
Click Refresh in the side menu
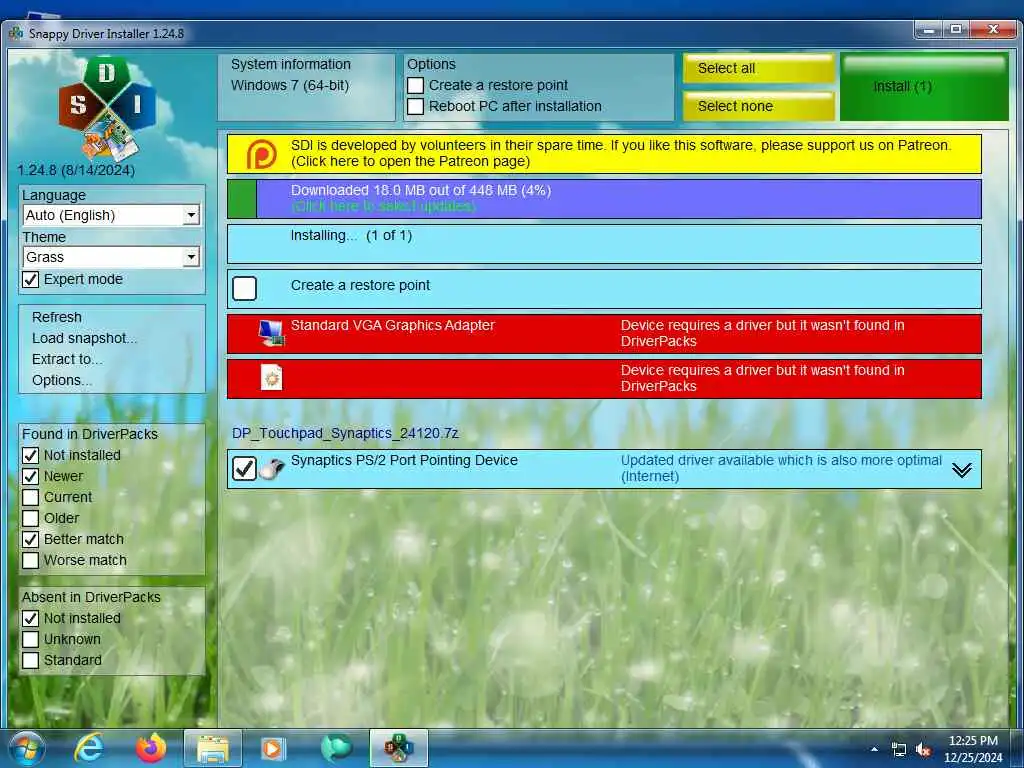pos(57,317)
